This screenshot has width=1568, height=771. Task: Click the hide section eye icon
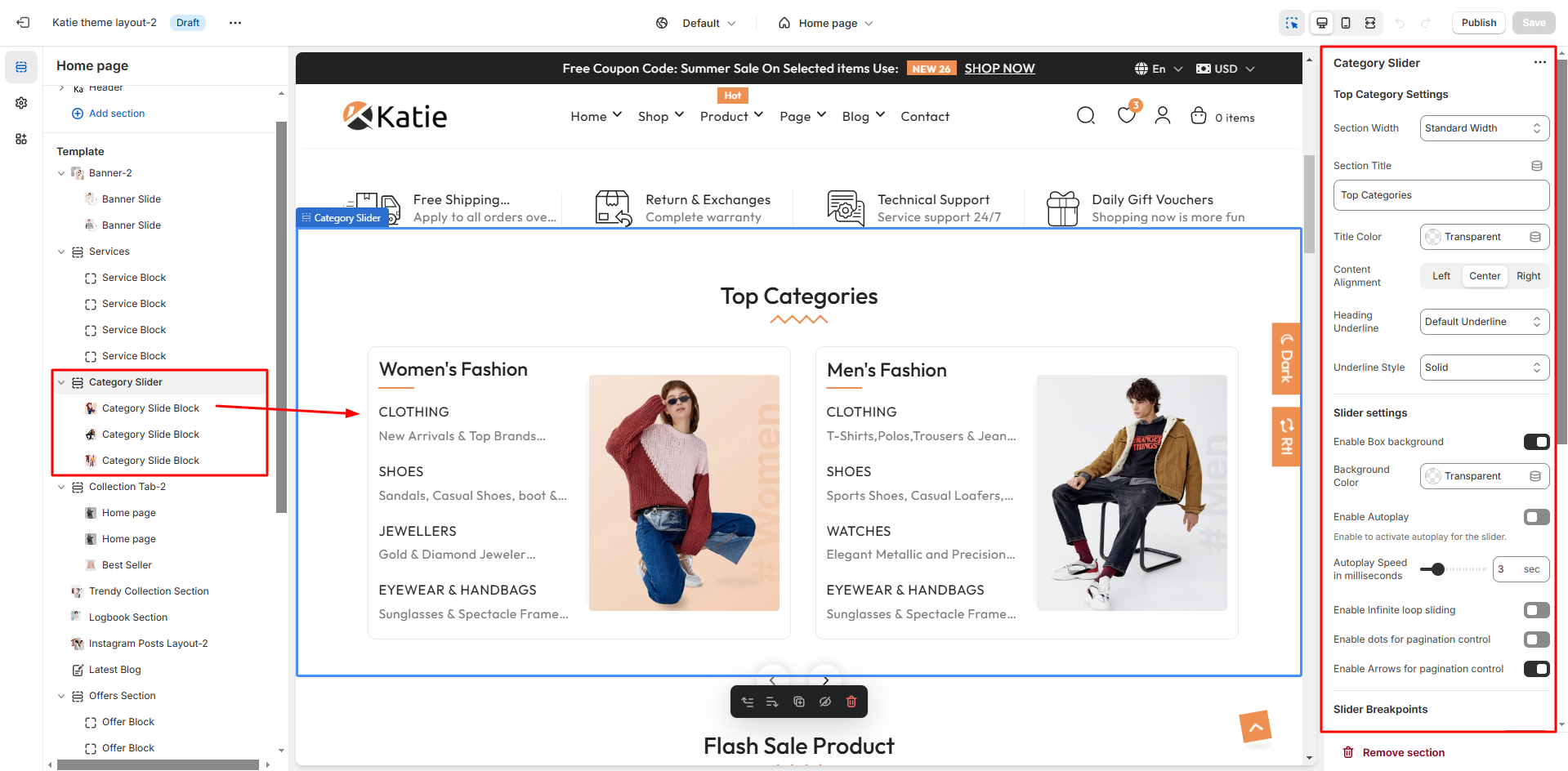click(x=825, y=702)
